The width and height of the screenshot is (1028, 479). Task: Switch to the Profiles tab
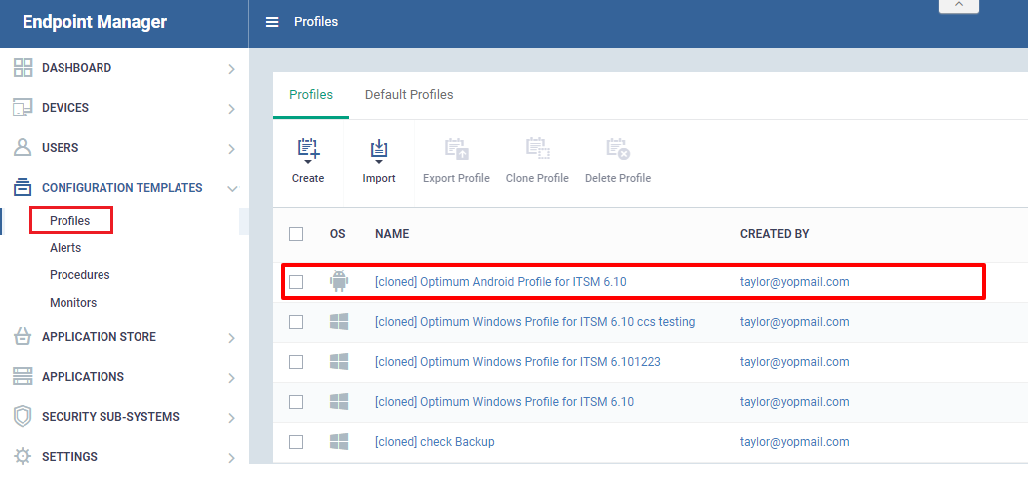coord(311,94)
